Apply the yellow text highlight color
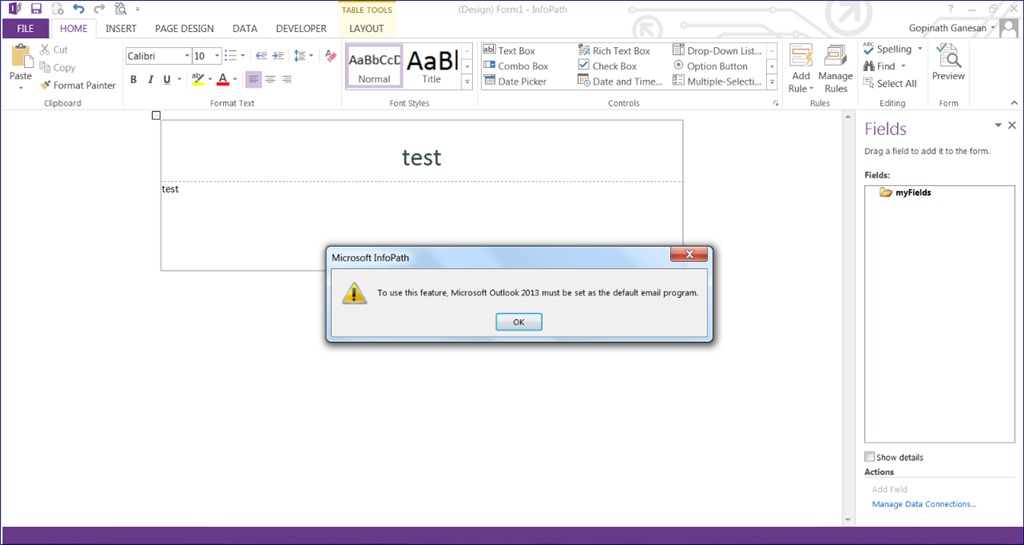1024x545 pixels. tap(198, 80)
